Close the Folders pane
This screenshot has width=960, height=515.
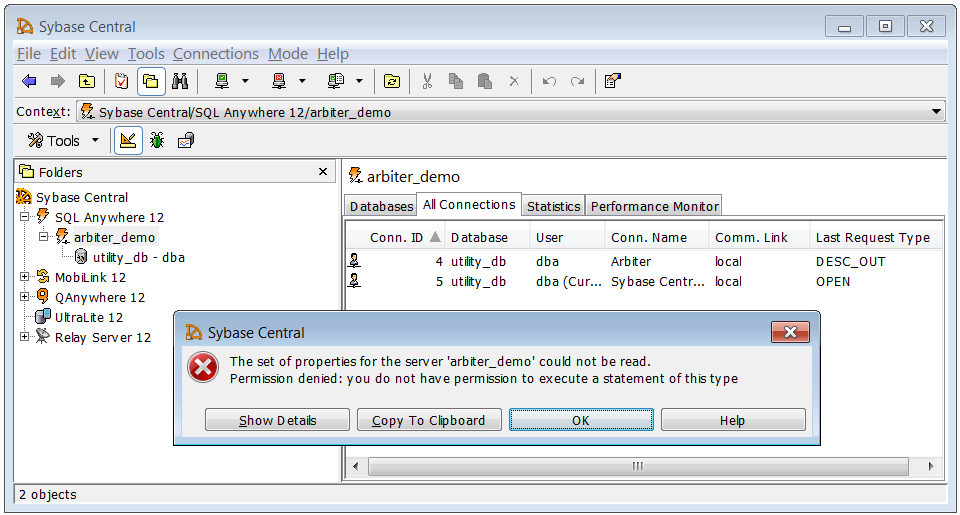click(323, 172)
